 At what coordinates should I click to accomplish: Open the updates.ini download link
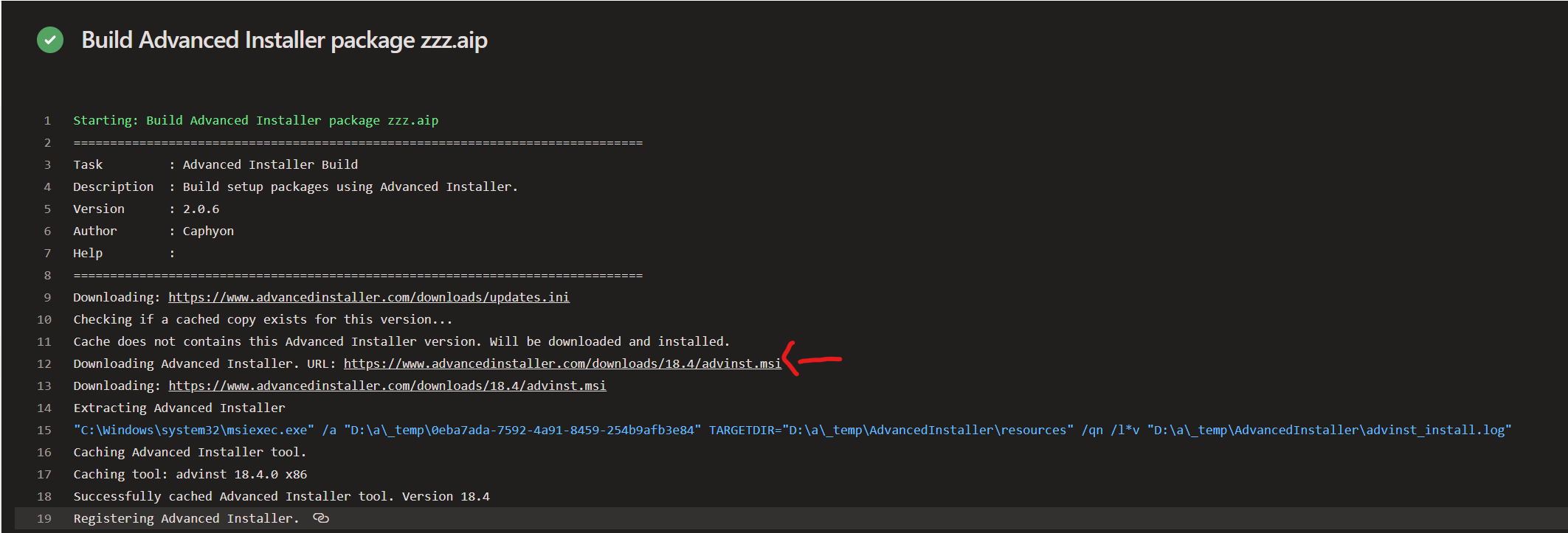pos(369,297)
